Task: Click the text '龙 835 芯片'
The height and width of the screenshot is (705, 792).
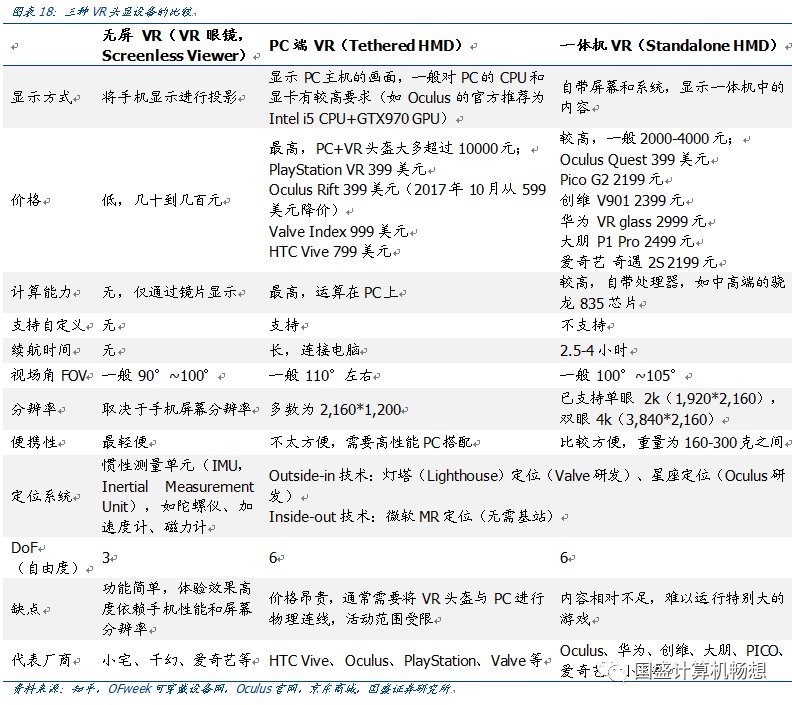Action: click(599, 303)
